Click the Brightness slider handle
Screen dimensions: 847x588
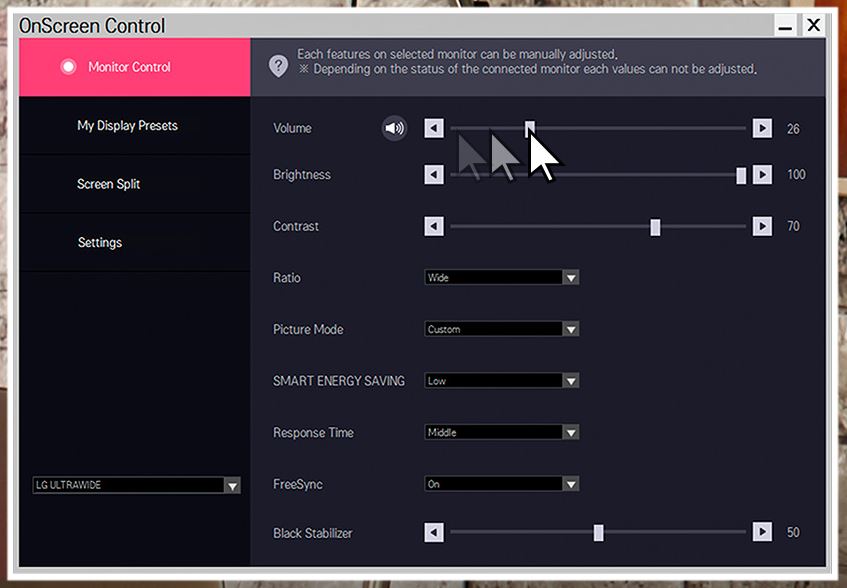(x=741, y=175)
